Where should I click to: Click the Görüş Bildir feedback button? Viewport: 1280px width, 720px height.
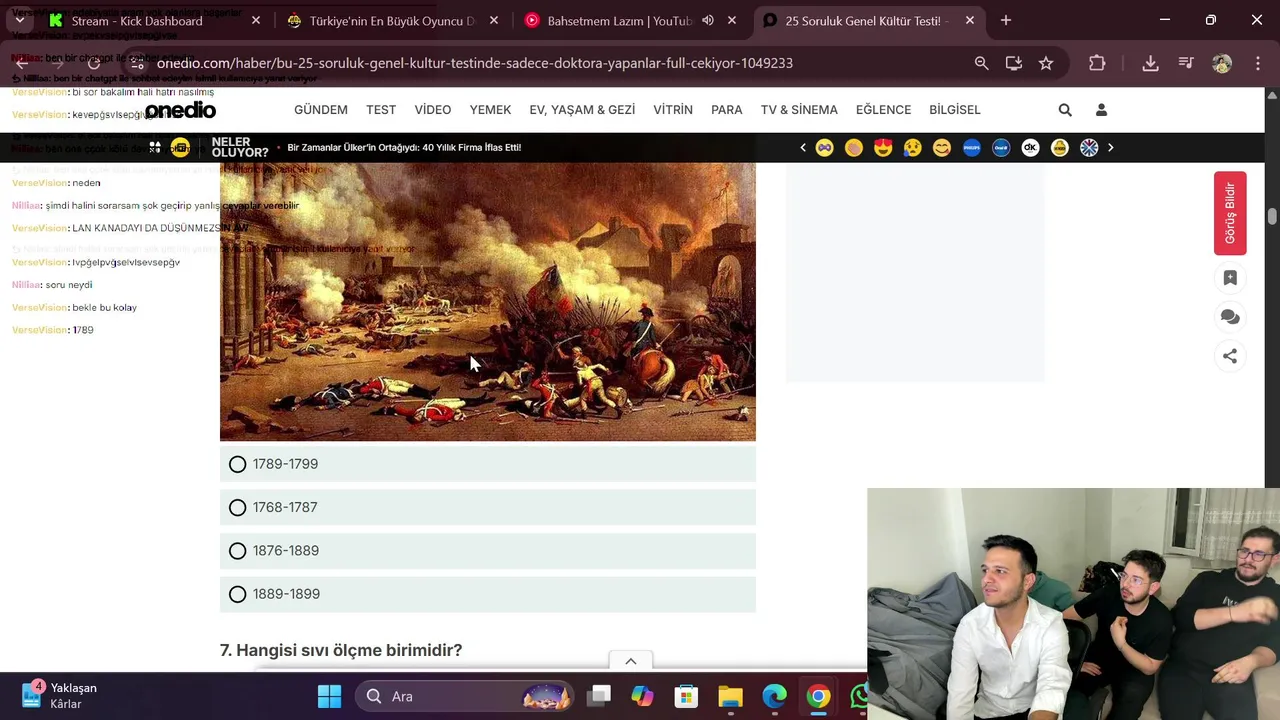(x=1230, y=213)
